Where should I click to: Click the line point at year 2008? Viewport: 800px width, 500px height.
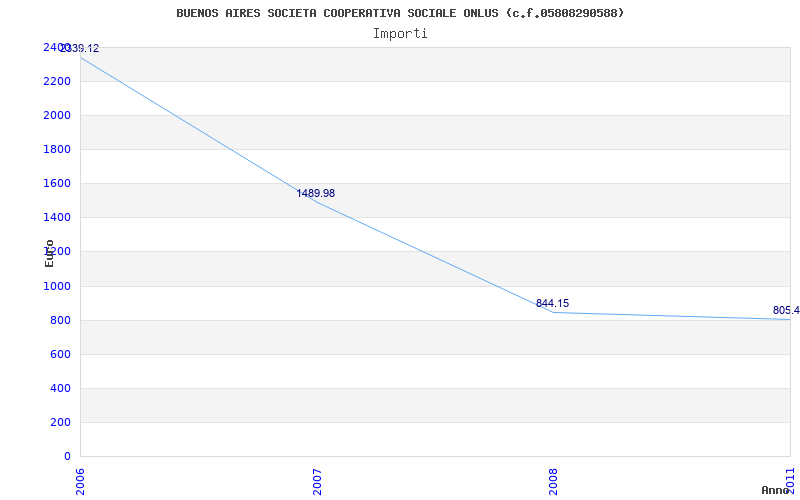coord(554,312)
